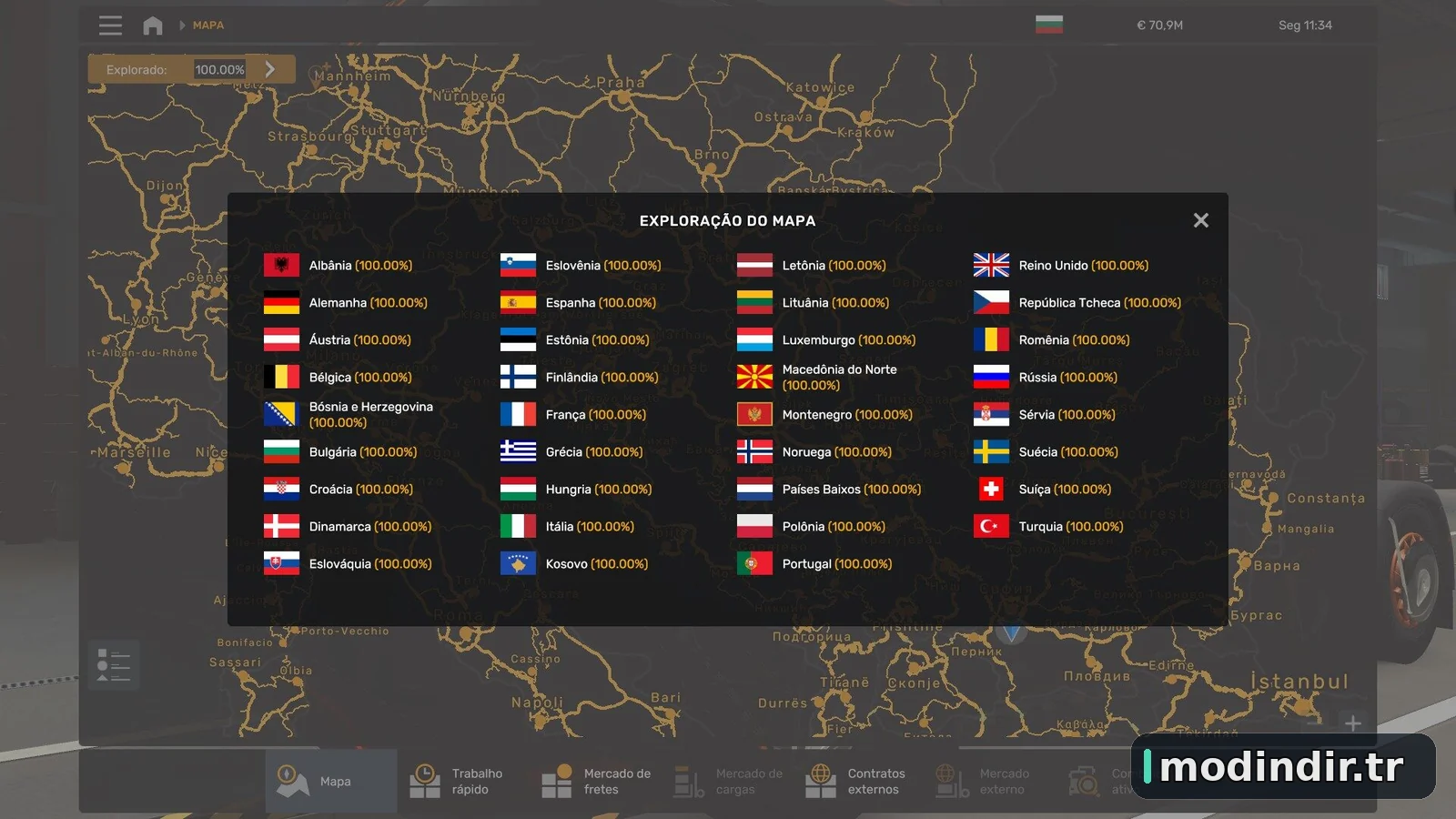Click the Portugal flag icon
The width and height of the screenshot is (1456, 819).
click(x=754, y=563)
